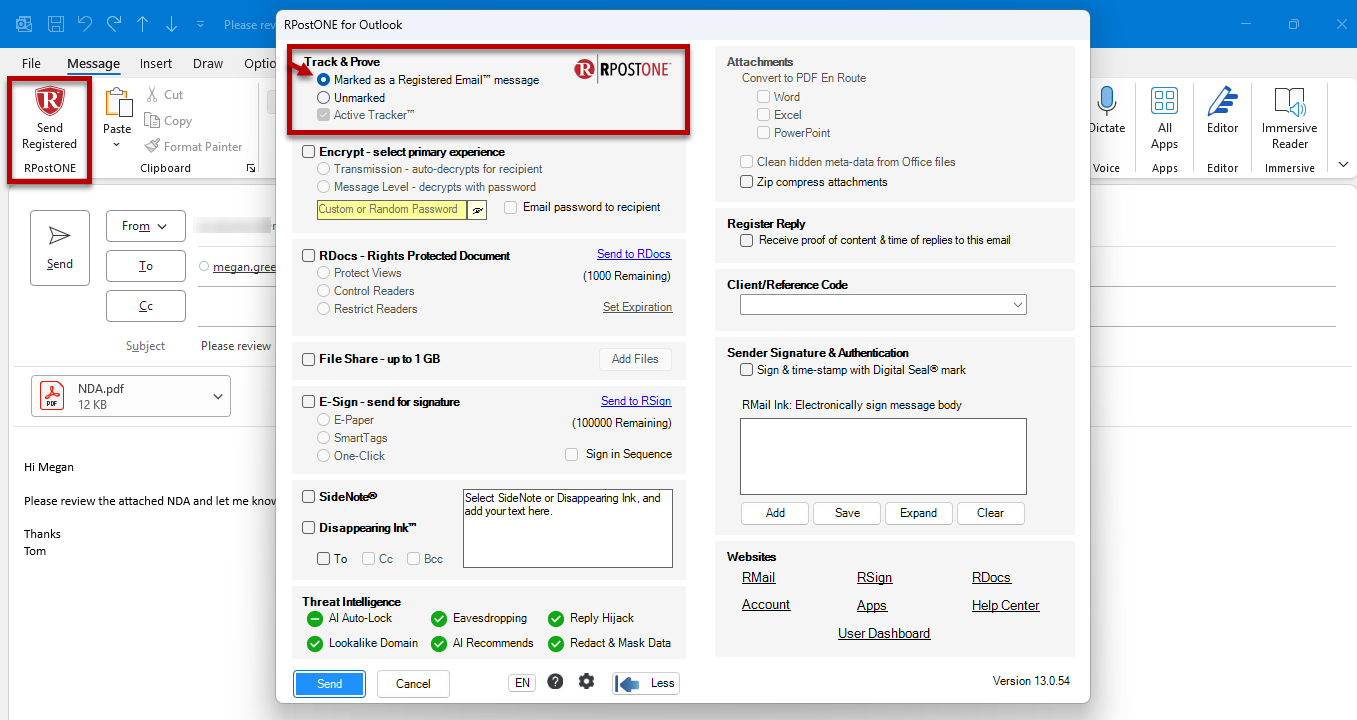Enable E-Sign send for signature checkbox
This screenshot has height=720, width=1357.
[309, 402]
